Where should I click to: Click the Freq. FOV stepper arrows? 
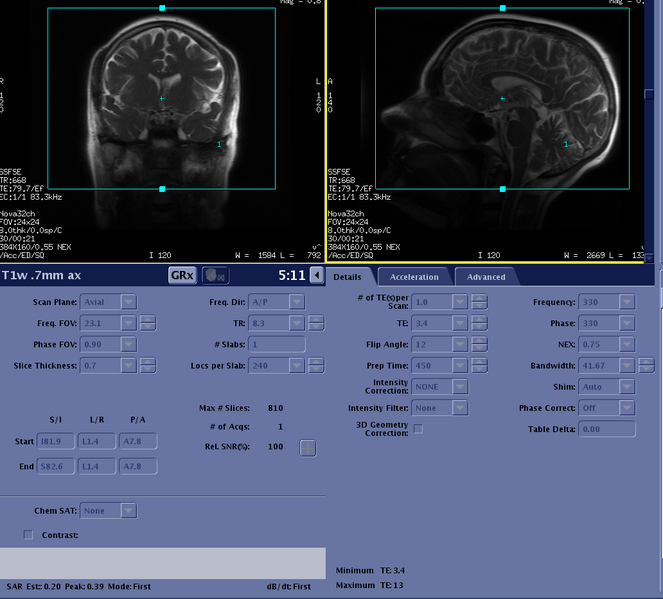pos(148,323)
